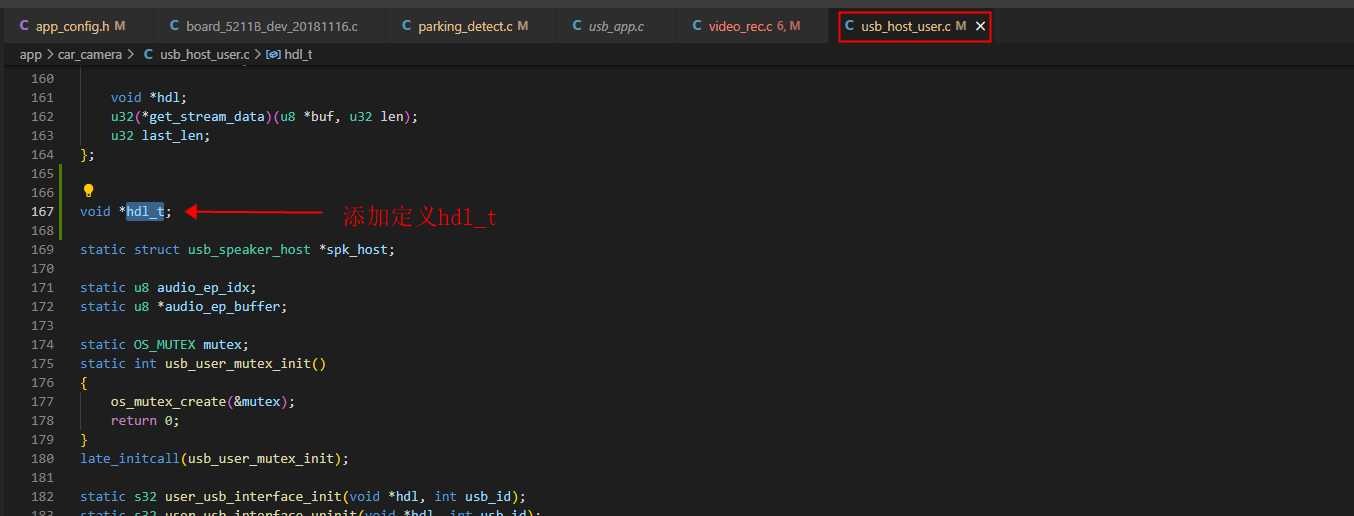Open the usb_app.c tab

coord(616,26)
